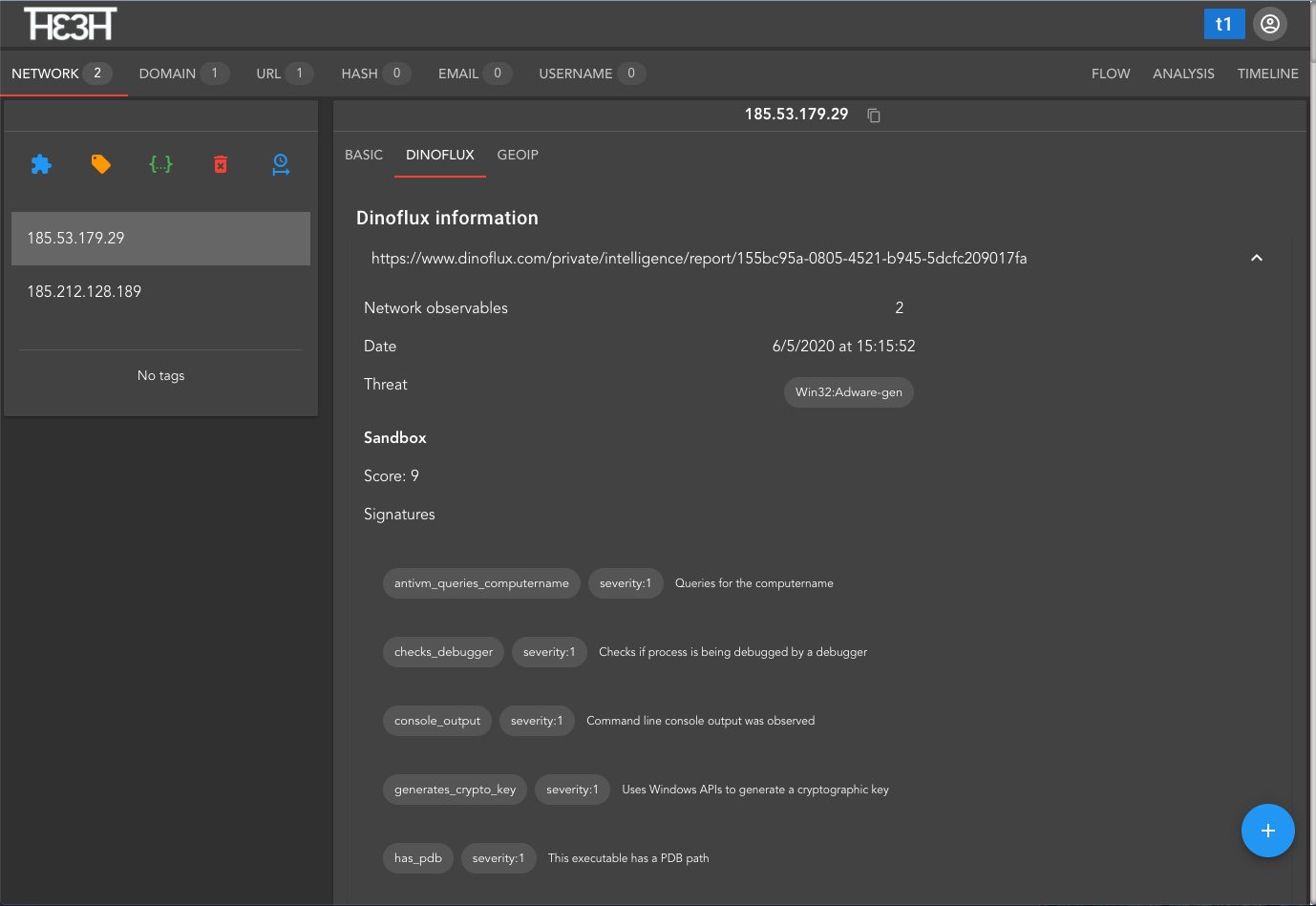
Task: Collapse the Dinoflux report panel chevron
Action: pyautogui.click(x=1256, y=258)
